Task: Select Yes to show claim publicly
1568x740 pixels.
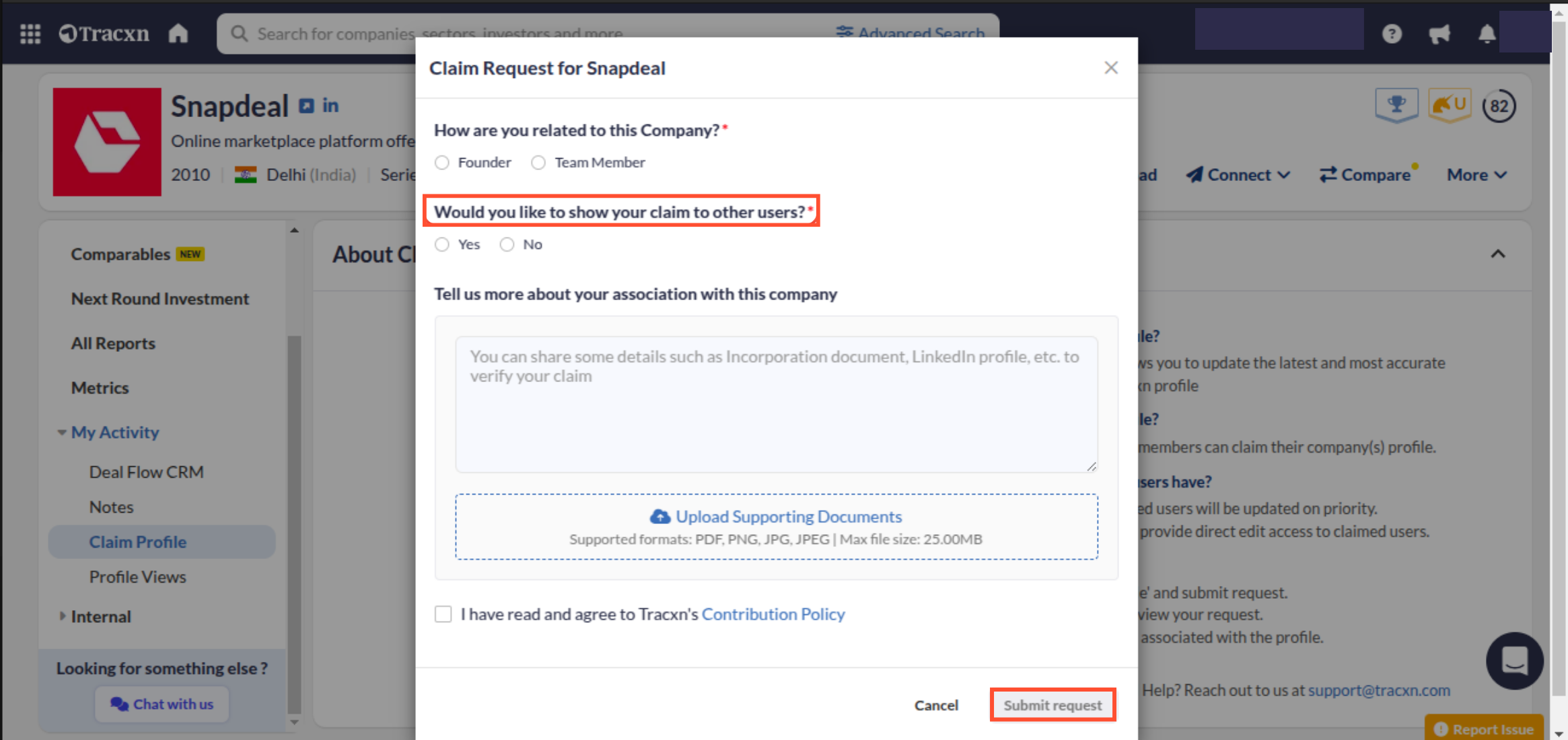Action: 442,245
